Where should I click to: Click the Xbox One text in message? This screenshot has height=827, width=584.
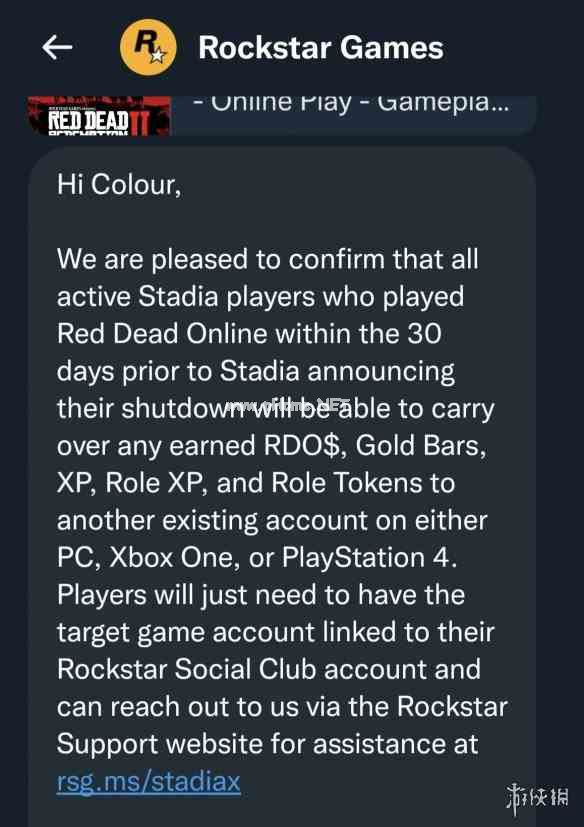click(x=172, y=557)
